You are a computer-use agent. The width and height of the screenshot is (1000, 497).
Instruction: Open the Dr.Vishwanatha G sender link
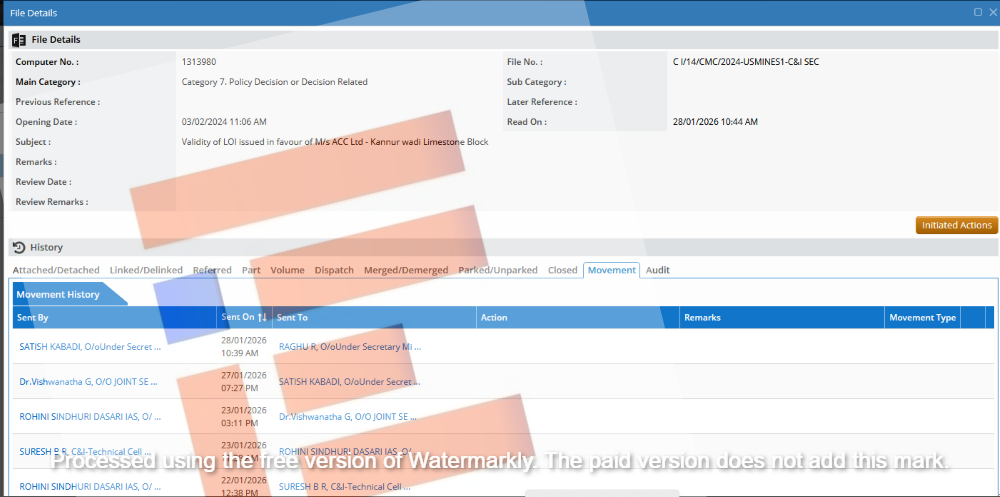(90, 382)
